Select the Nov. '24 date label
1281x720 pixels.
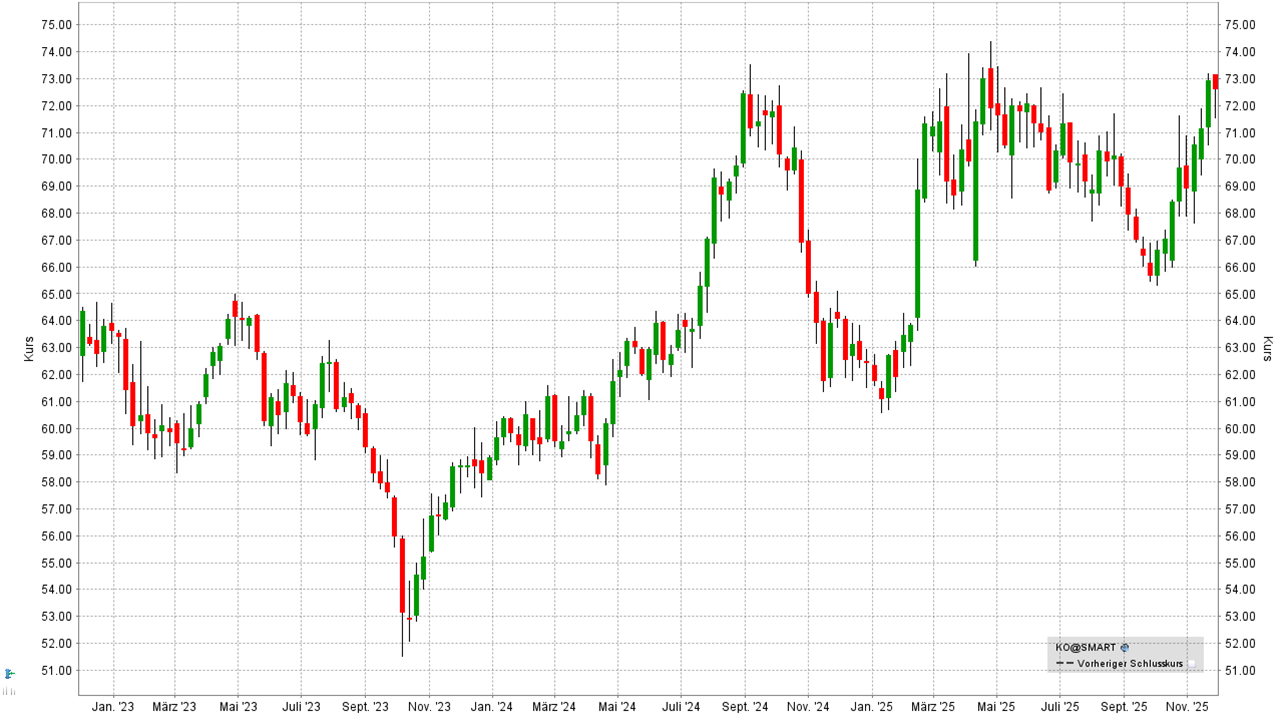pyautogui.click(x=808, y=707)
